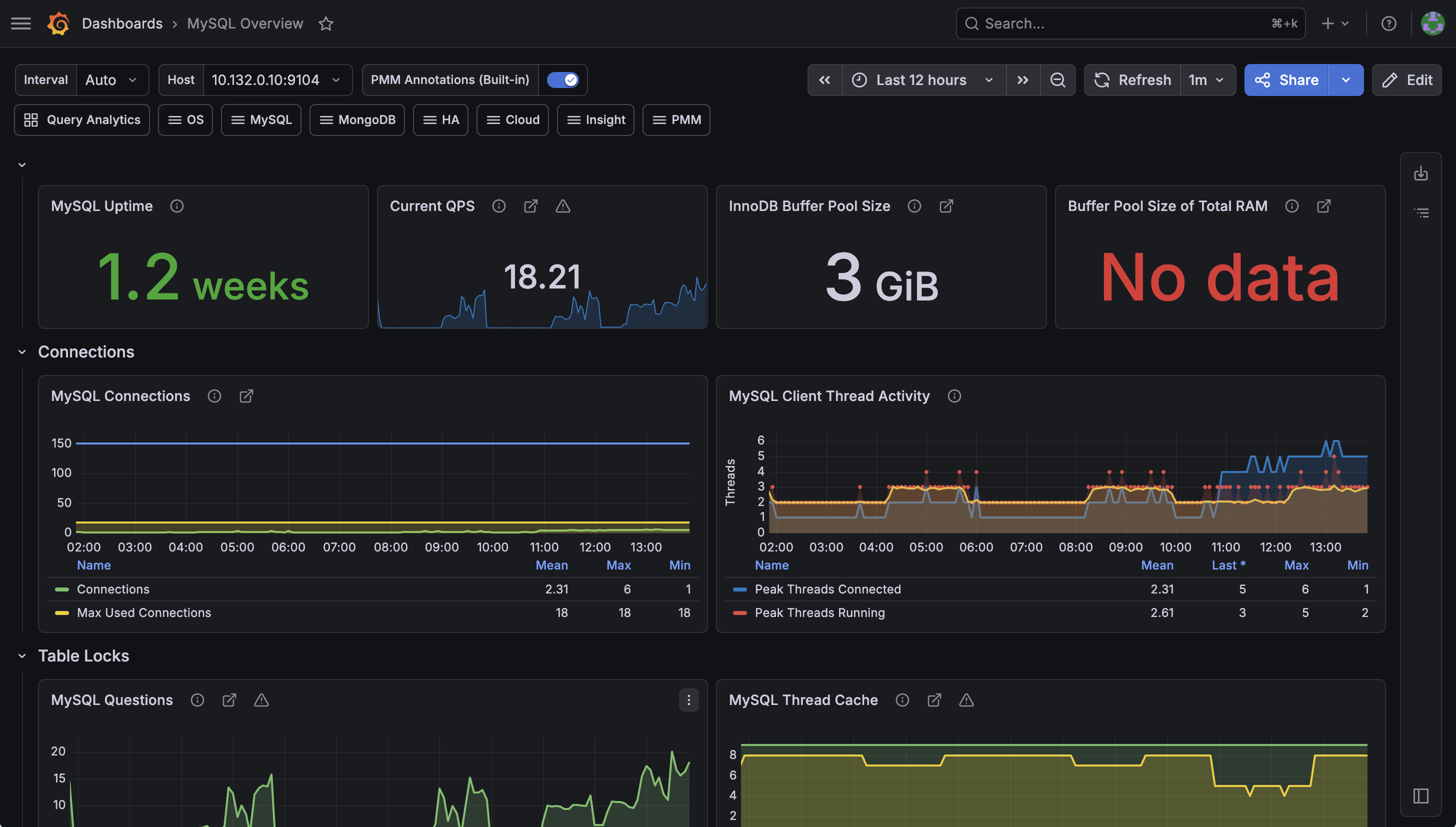Viewport: 1456px width, 827px height.
Task: Show InnoDB Buffer Pool Size info icon
Action: 913,206
